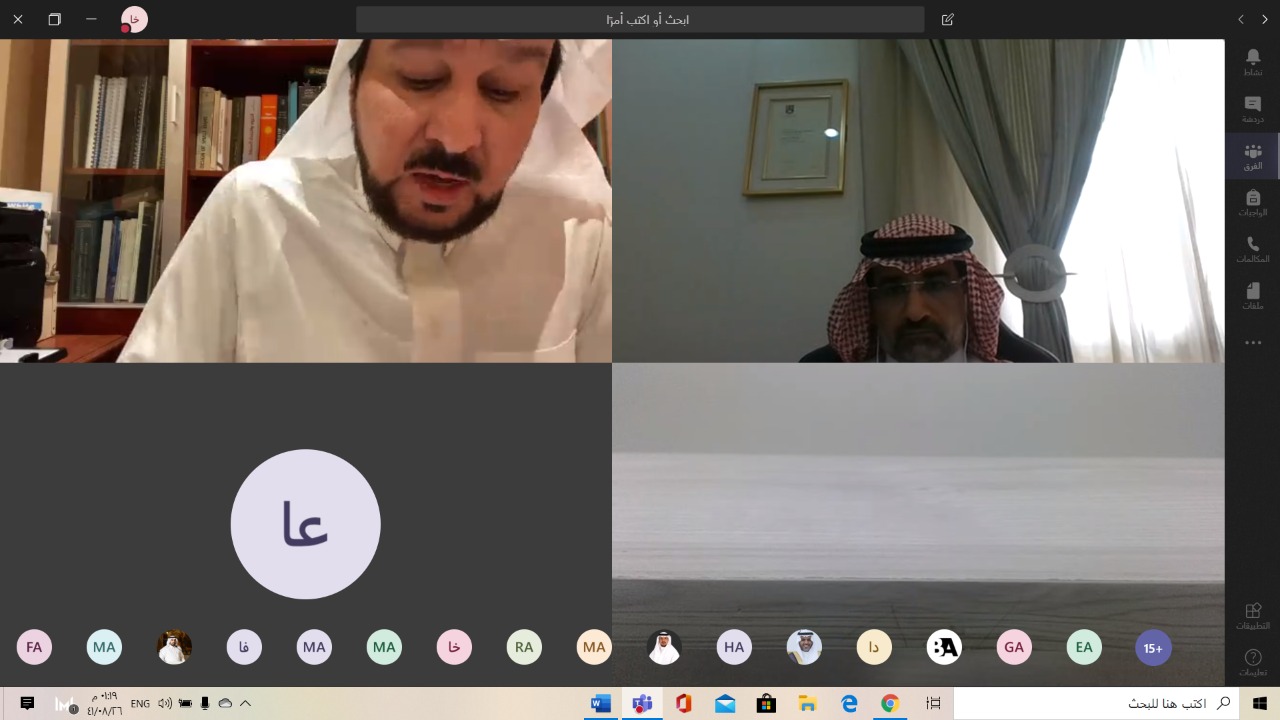Toggle the ENG keyboard language indicator

click(140, 704)
